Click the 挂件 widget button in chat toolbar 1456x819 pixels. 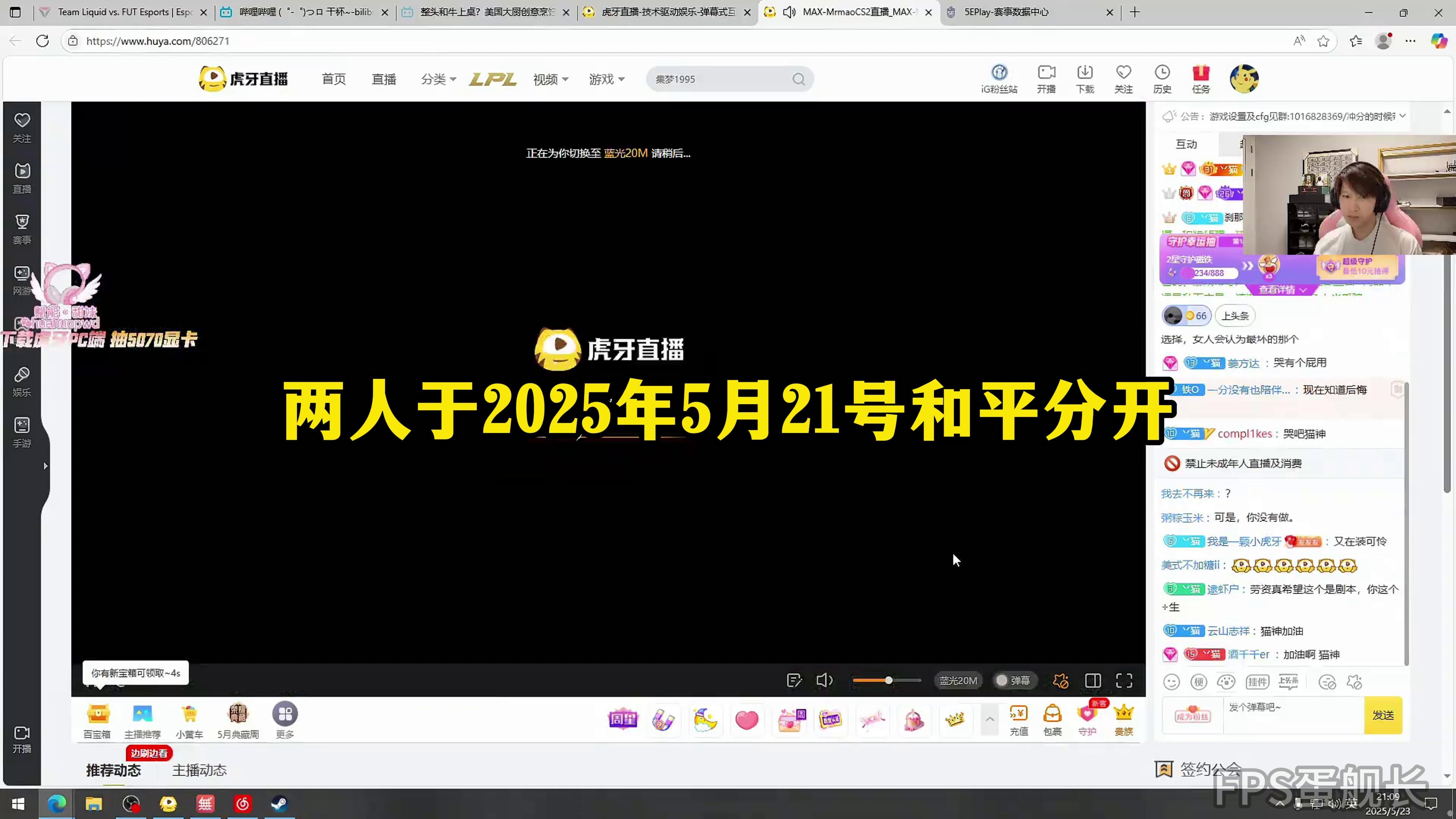tap(1258, 682)
